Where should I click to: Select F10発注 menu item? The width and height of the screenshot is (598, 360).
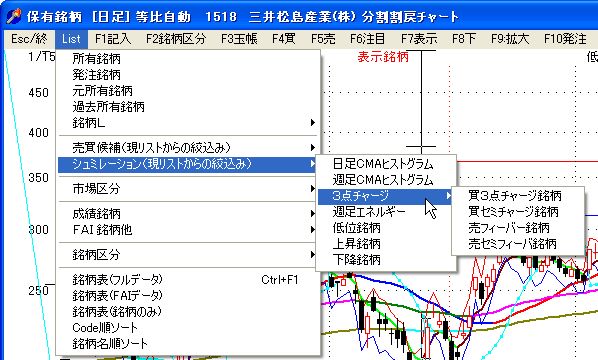[565, 39]
